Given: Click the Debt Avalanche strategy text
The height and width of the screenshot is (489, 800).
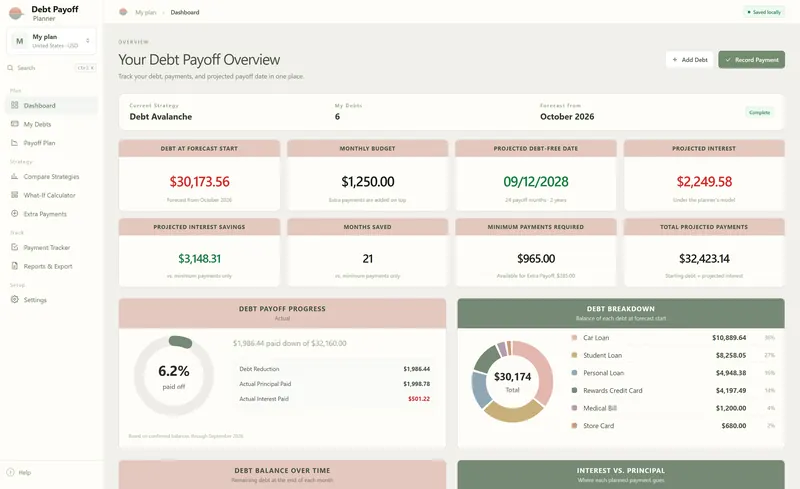Looking at the screenshot, I should (161, 116).
